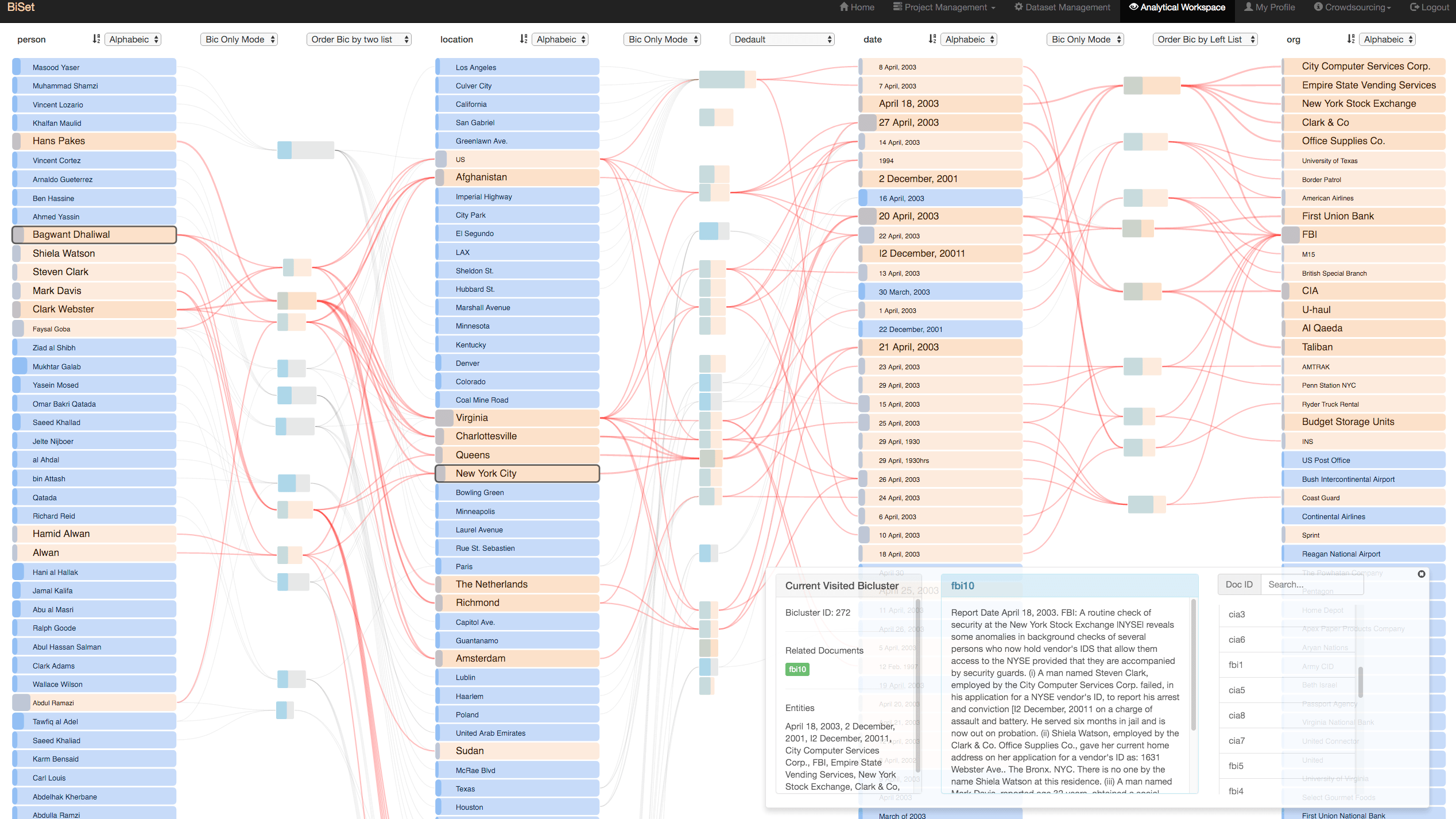This screenshot has width=1456, height=819.
Task: Select person entity Shiela Watson
Action: click(94, 253)
